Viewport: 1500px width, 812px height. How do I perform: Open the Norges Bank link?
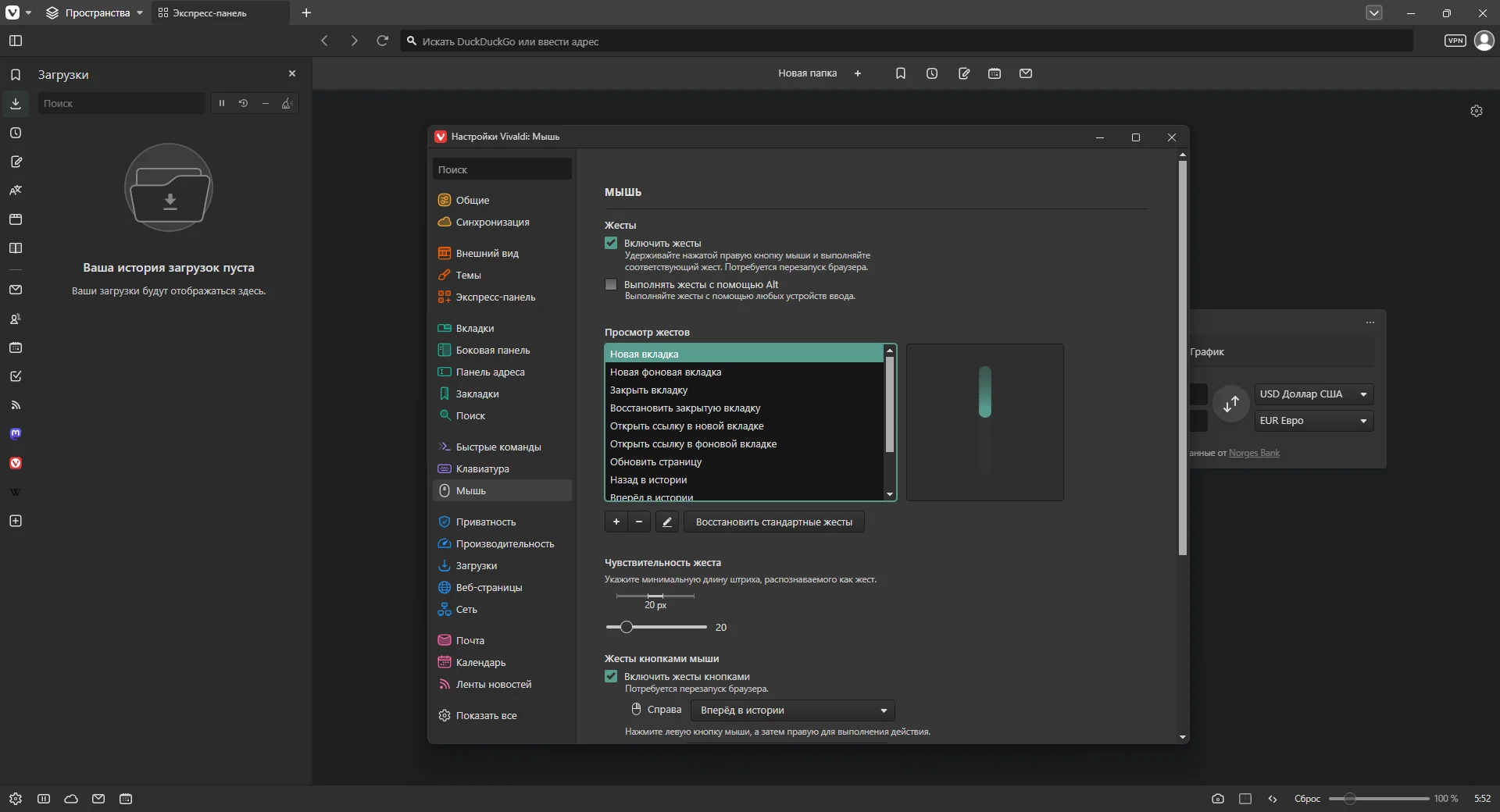(x=1254, y=453)
